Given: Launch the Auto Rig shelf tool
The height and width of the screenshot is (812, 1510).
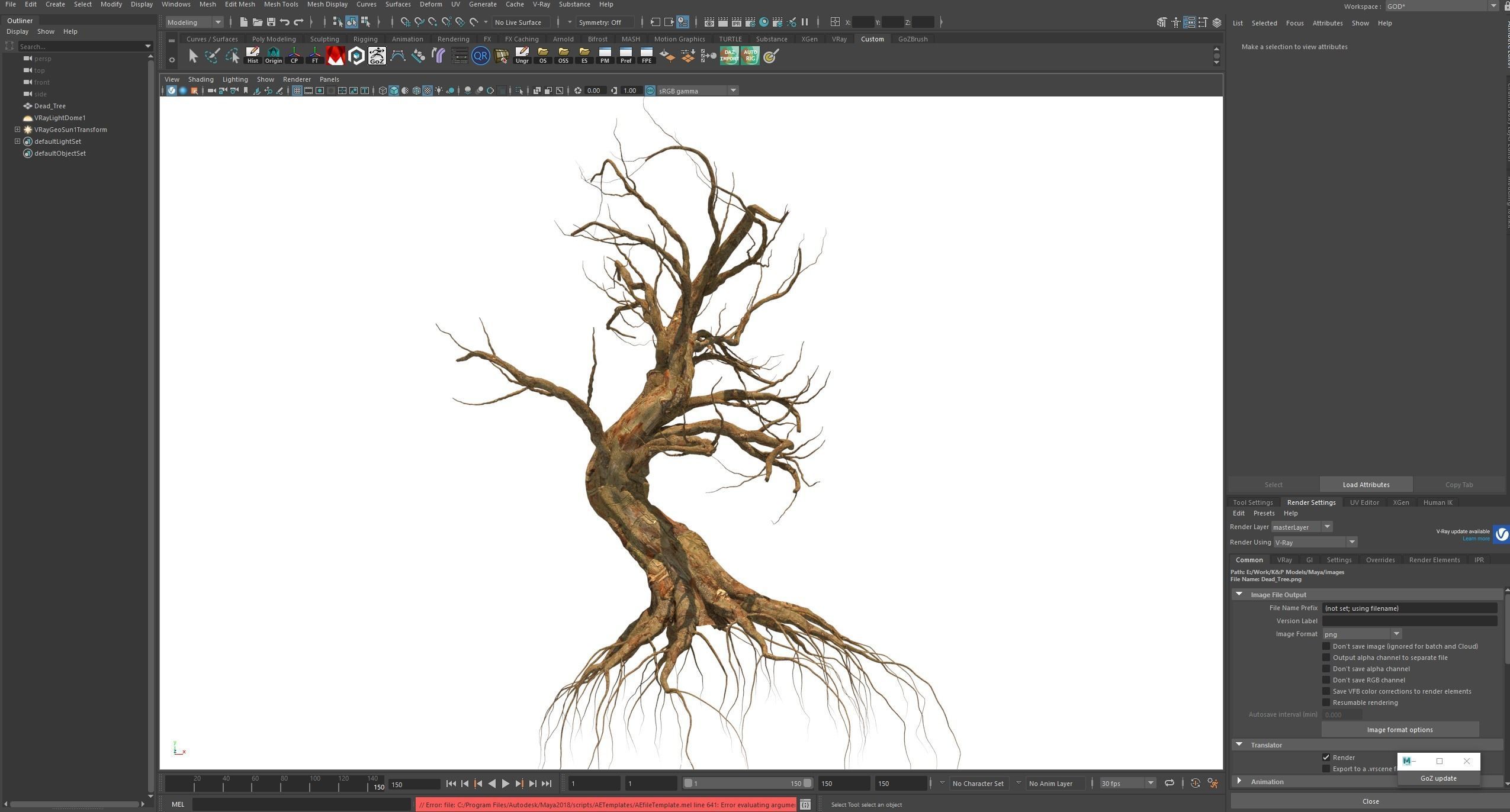Looking at the screenshot, I should (x=750, y=56).
